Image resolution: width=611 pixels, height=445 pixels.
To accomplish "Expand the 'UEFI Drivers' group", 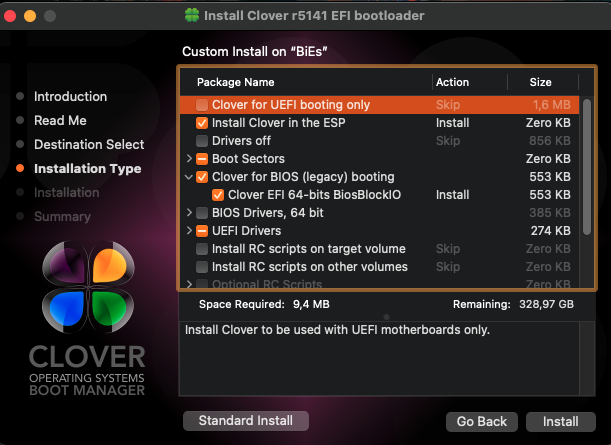I will [x=189, y=231].
